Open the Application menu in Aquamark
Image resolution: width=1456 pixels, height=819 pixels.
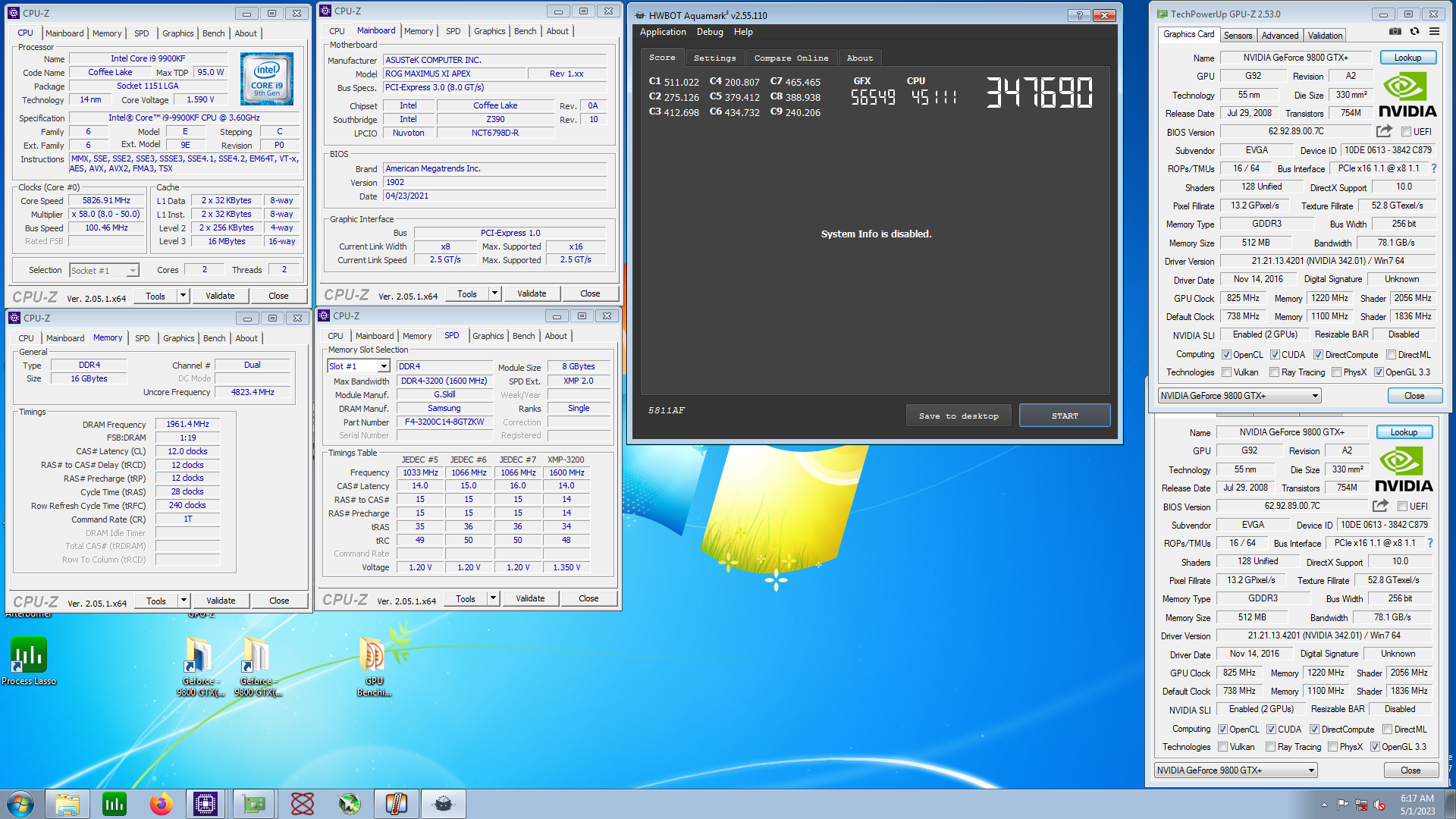pos(663,32)
